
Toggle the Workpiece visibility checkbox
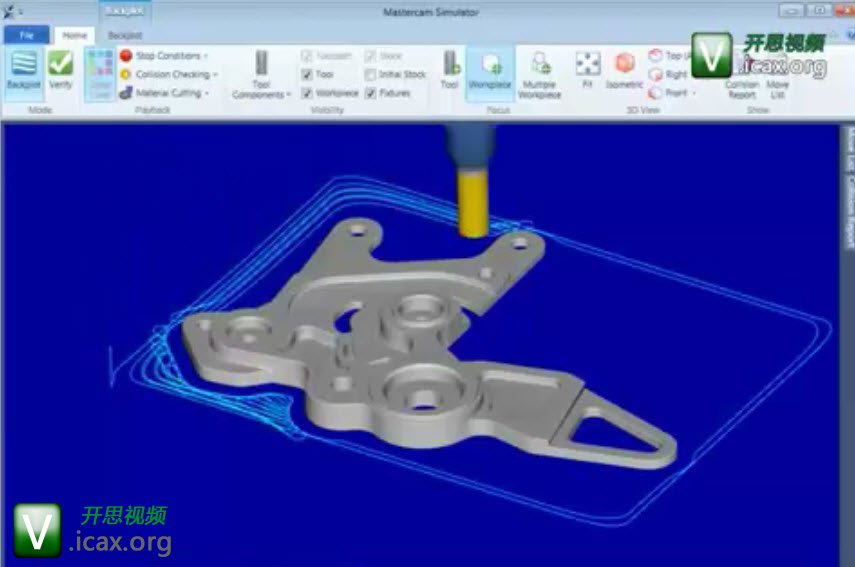pyautogui.click(x=307, y=93)
